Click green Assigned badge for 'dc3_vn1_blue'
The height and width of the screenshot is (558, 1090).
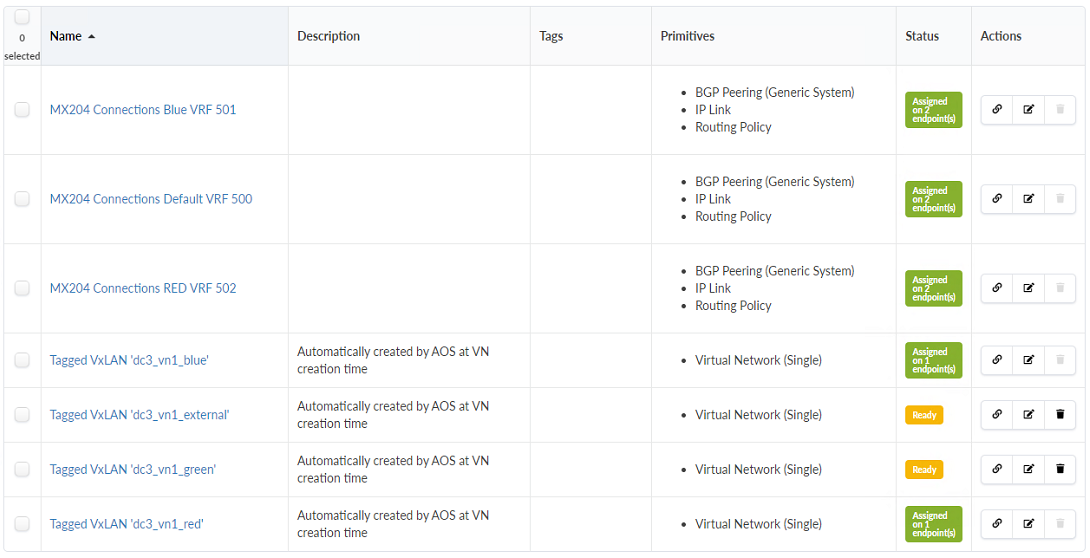(933, 360)
